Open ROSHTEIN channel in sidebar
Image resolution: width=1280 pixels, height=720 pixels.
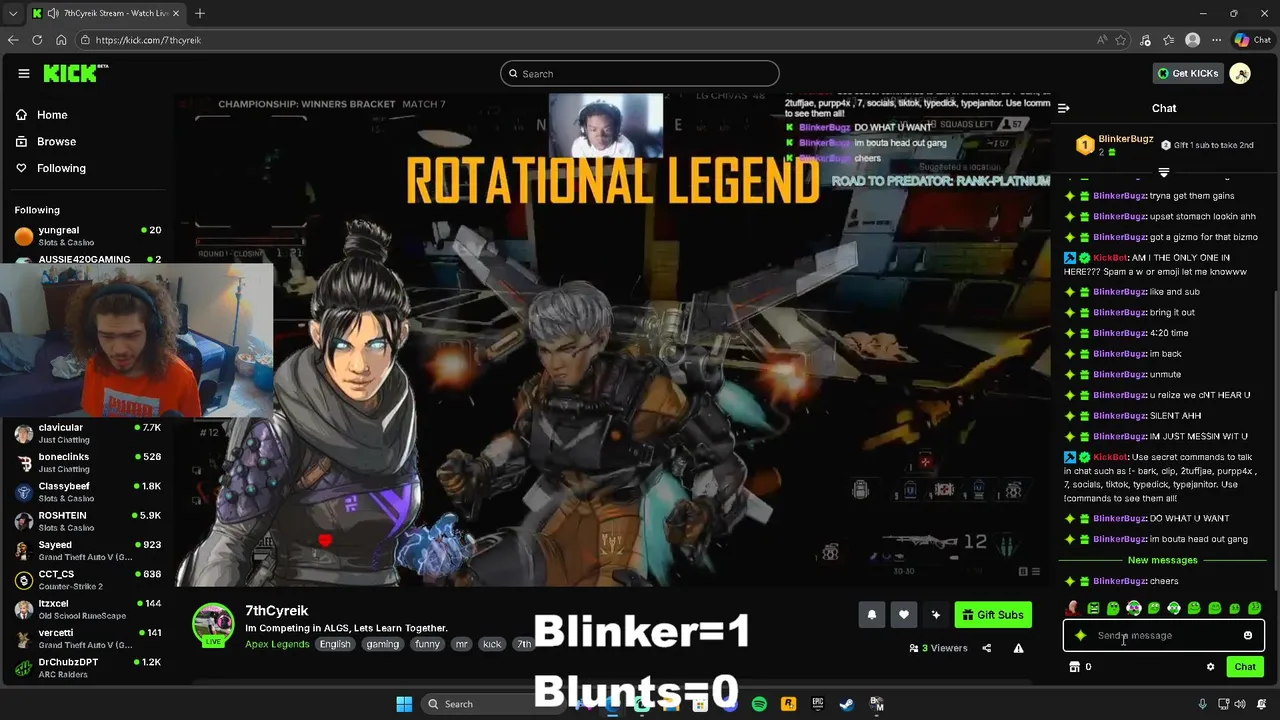(87, 521)
